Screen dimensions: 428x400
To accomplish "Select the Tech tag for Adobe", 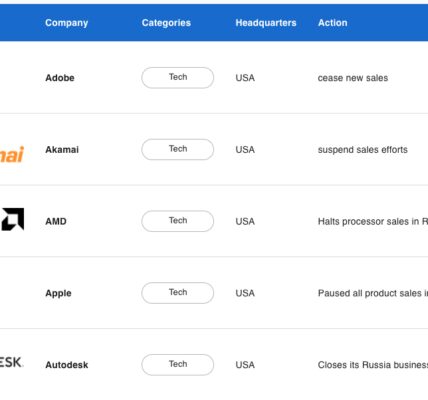I will click(x=178, y=78).
